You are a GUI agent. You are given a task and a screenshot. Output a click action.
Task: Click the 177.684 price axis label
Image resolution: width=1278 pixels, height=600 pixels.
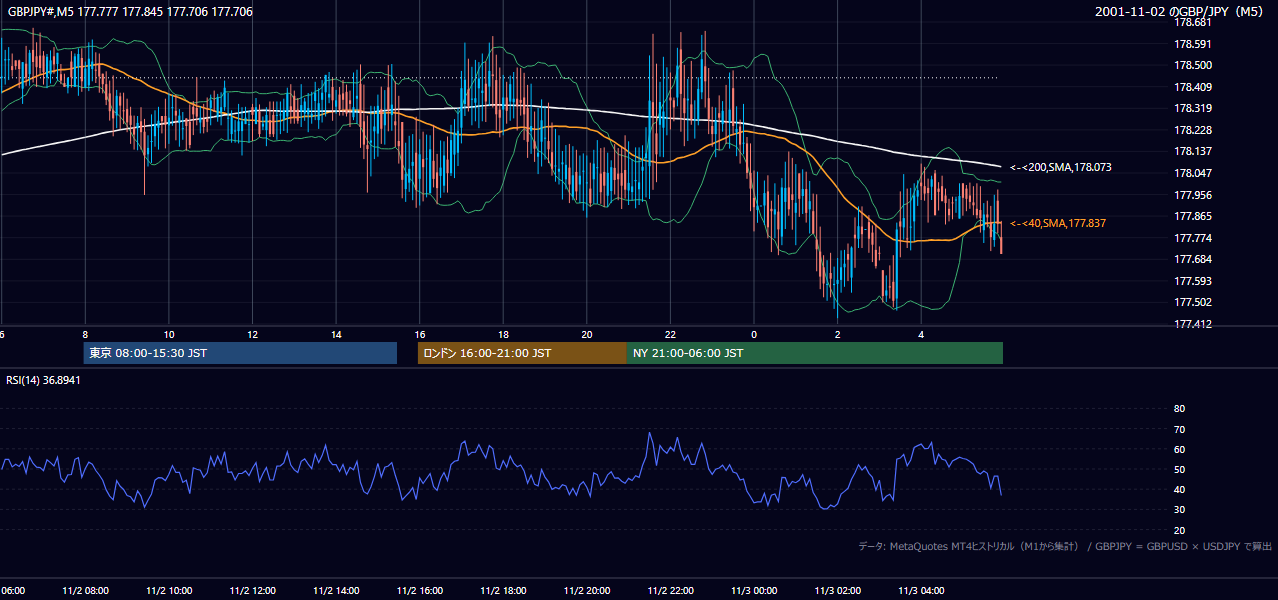click(x=1192, y=259)
